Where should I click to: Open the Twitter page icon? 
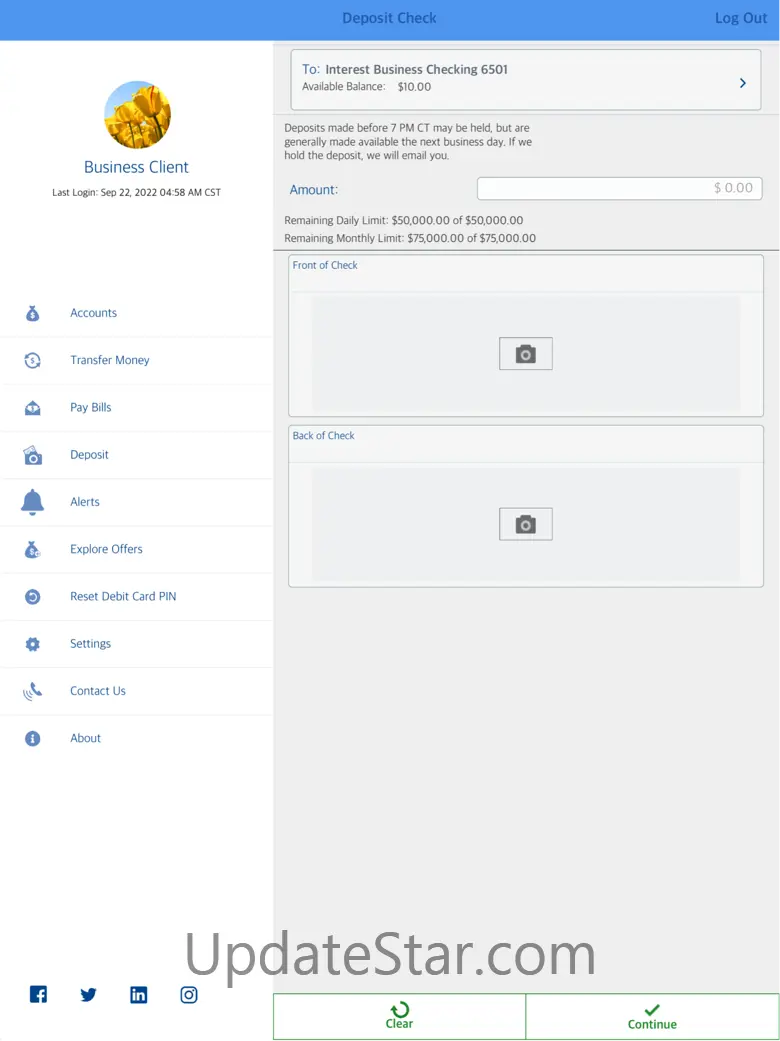tap(88, 995)
